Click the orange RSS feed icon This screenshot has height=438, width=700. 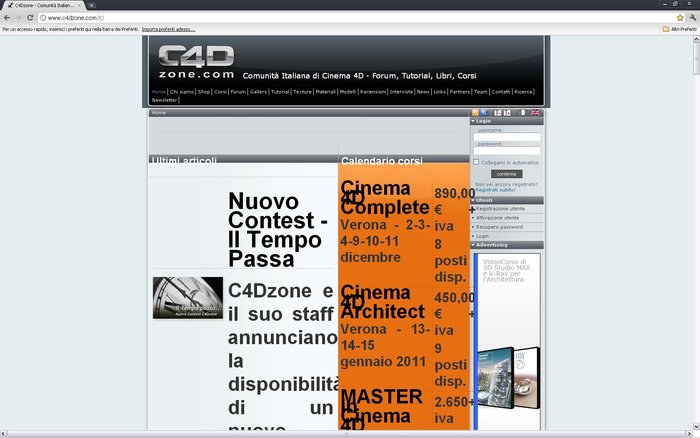coord(475,113)
